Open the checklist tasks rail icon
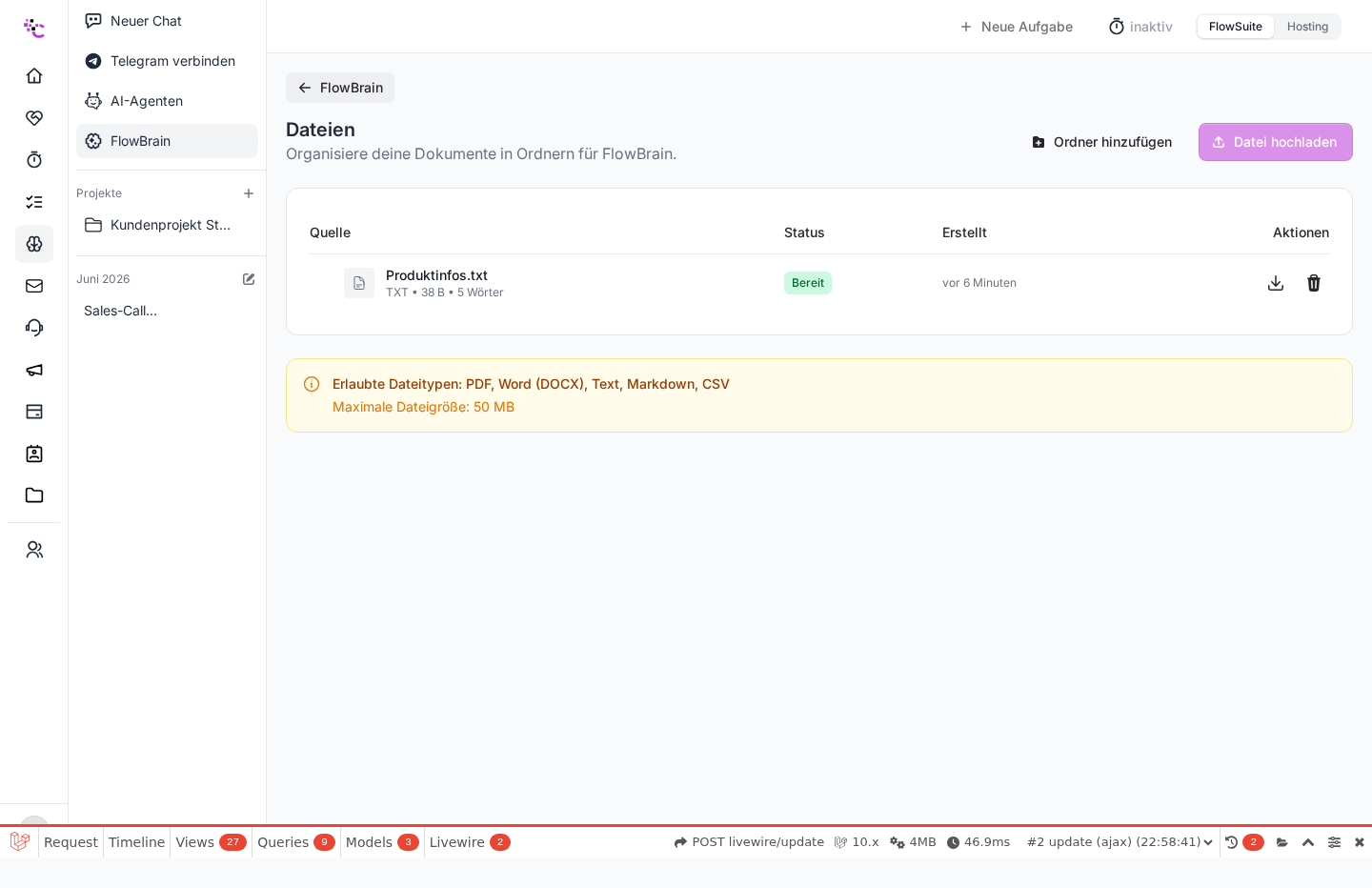Viewport: 1372px width, 888px height. click(x=34, y=202)
